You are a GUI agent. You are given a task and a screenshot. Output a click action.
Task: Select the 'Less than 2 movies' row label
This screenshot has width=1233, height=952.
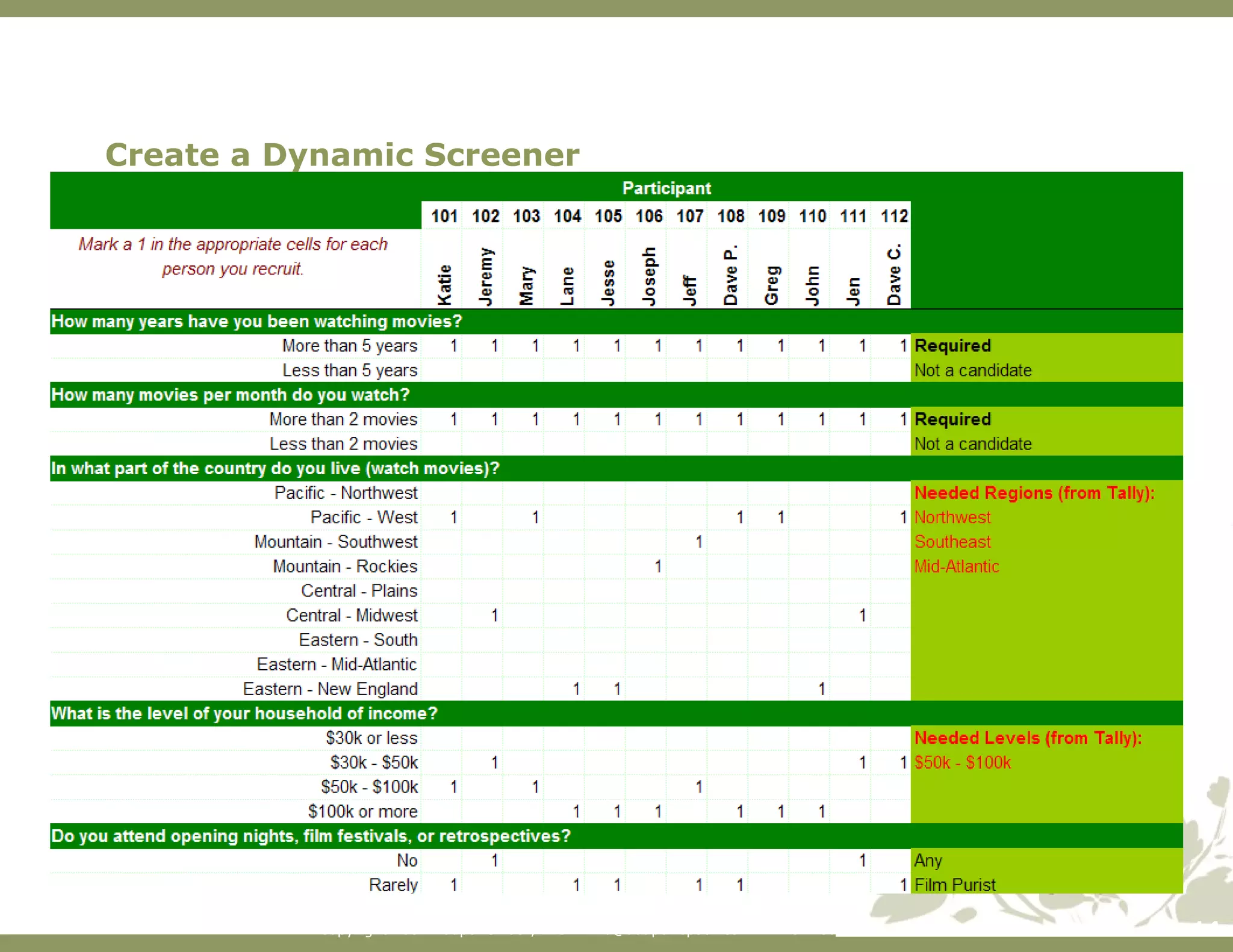pyautogui.click(x=343, y=444)
